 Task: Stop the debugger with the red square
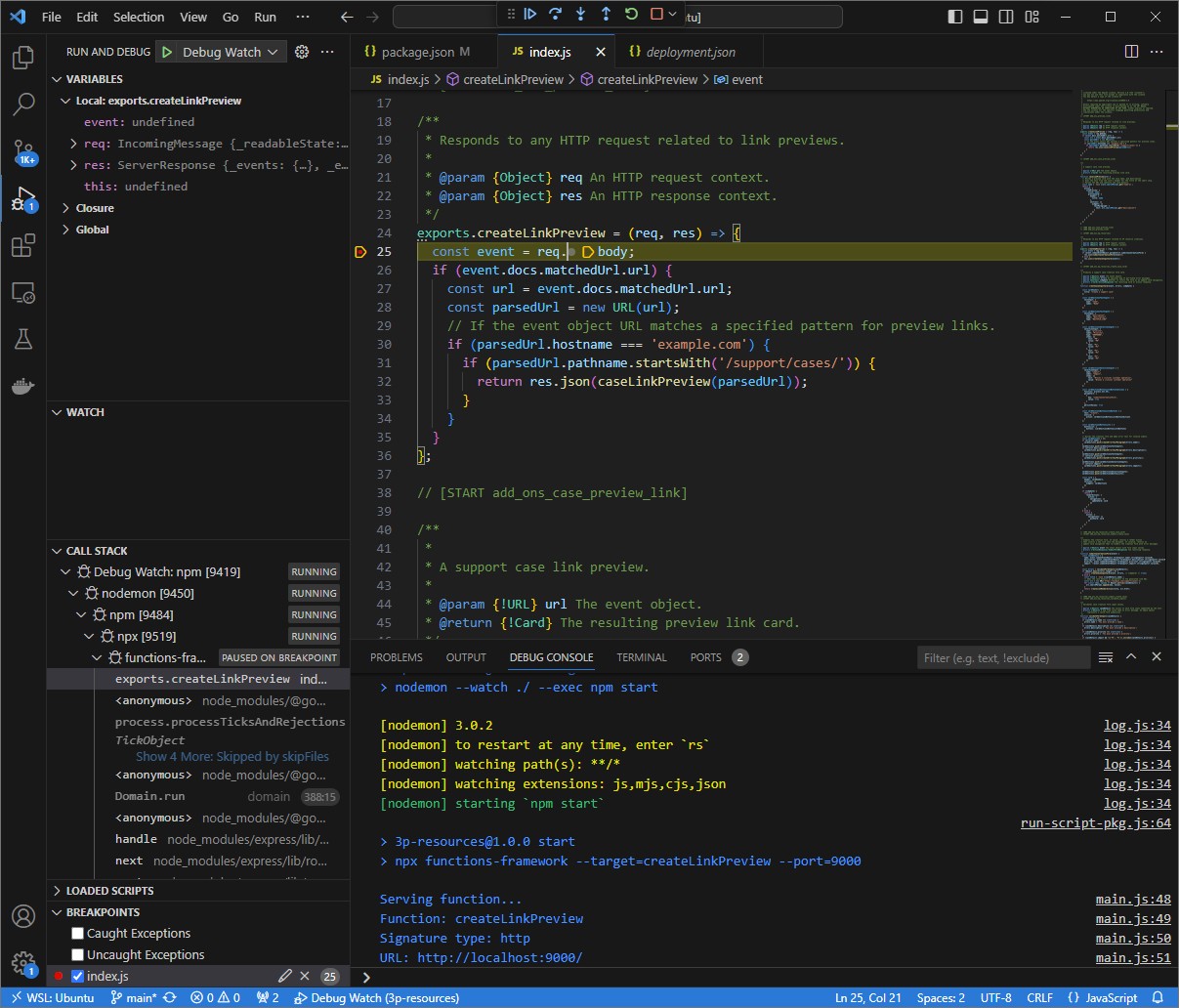[x=656, y=14]
